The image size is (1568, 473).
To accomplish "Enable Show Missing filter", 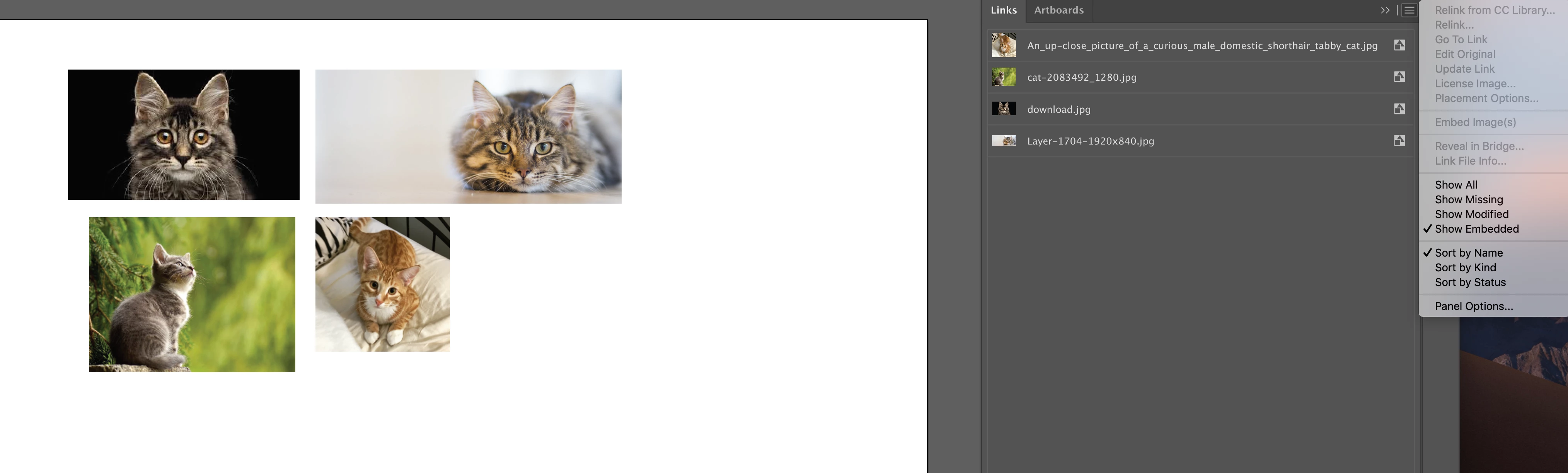I will click(1468, 200).
